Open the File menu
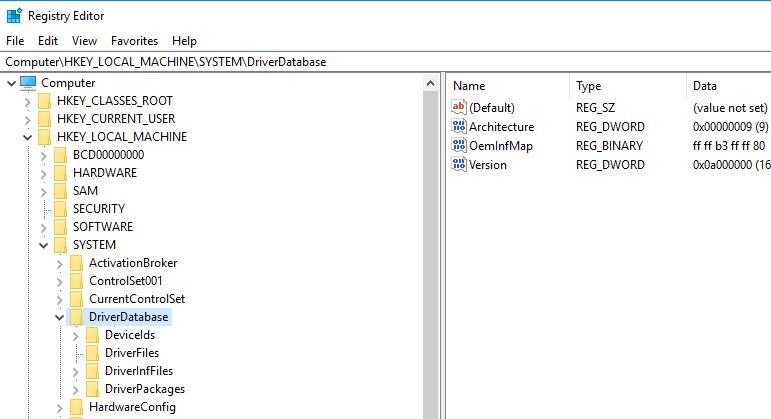Viewport: 771px width, 419px height. [15, 41]
